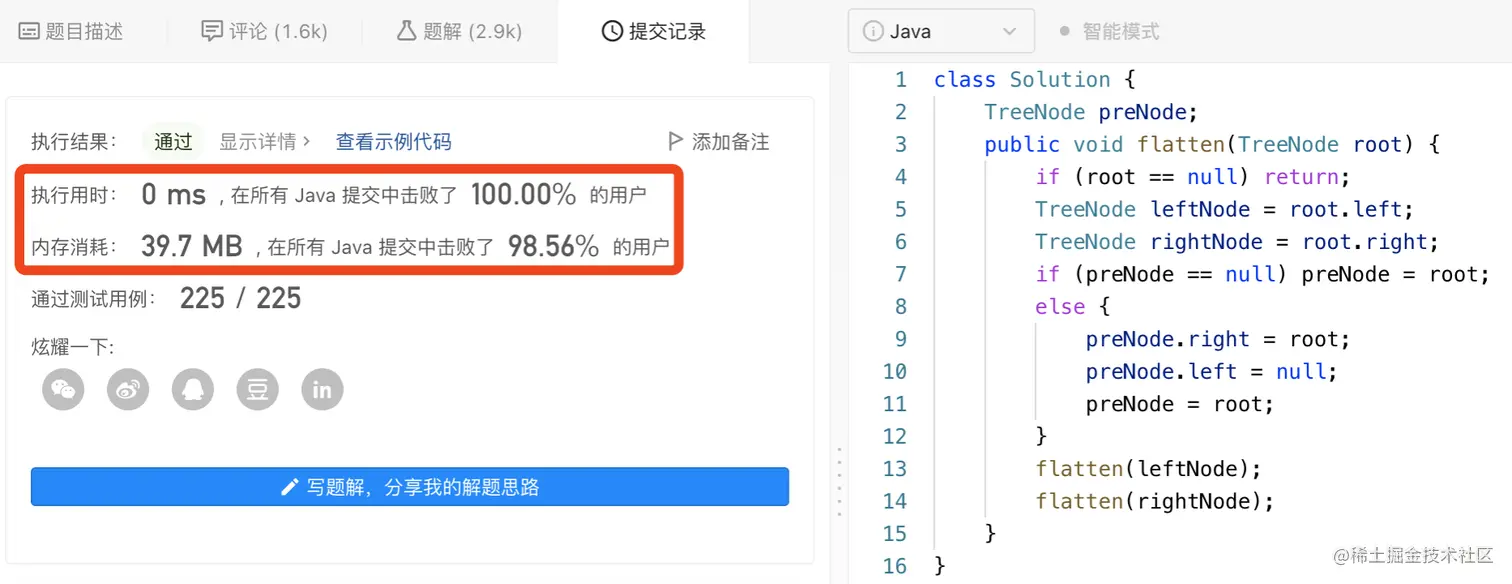1512x584 pixels.
Task: Click 写题解，分享我的解题思路 button
Action: pos(410,487)
